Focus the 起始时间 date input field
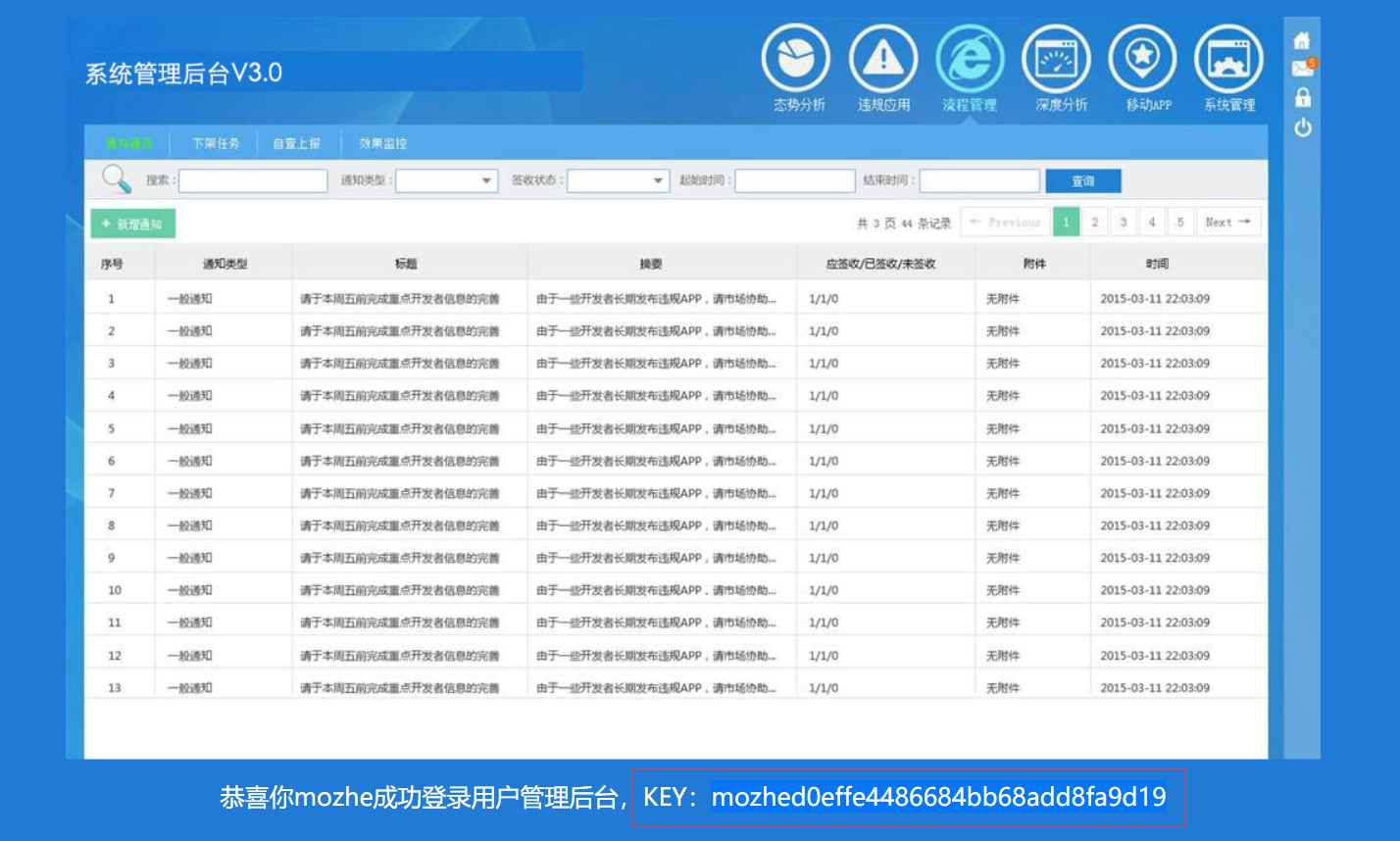Image resolution: width=1400 pixels, height=841 pixels. pyautogui.click(x=795, y=180)
